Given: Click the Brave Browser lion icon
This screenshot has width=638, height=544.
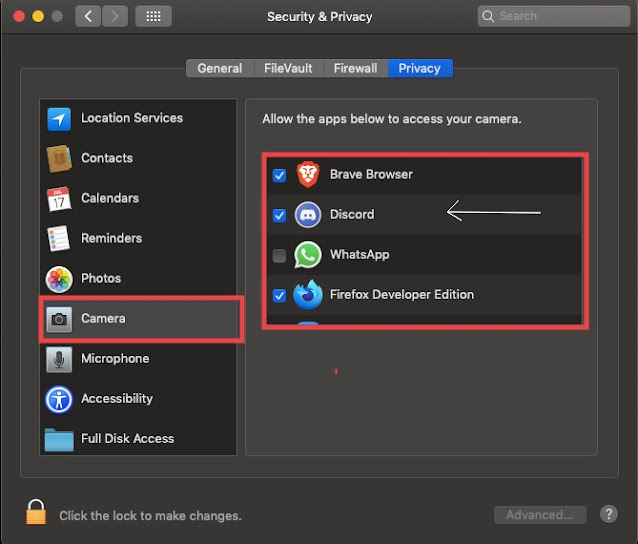Looking at the screenshot, I should coord(308,175).
